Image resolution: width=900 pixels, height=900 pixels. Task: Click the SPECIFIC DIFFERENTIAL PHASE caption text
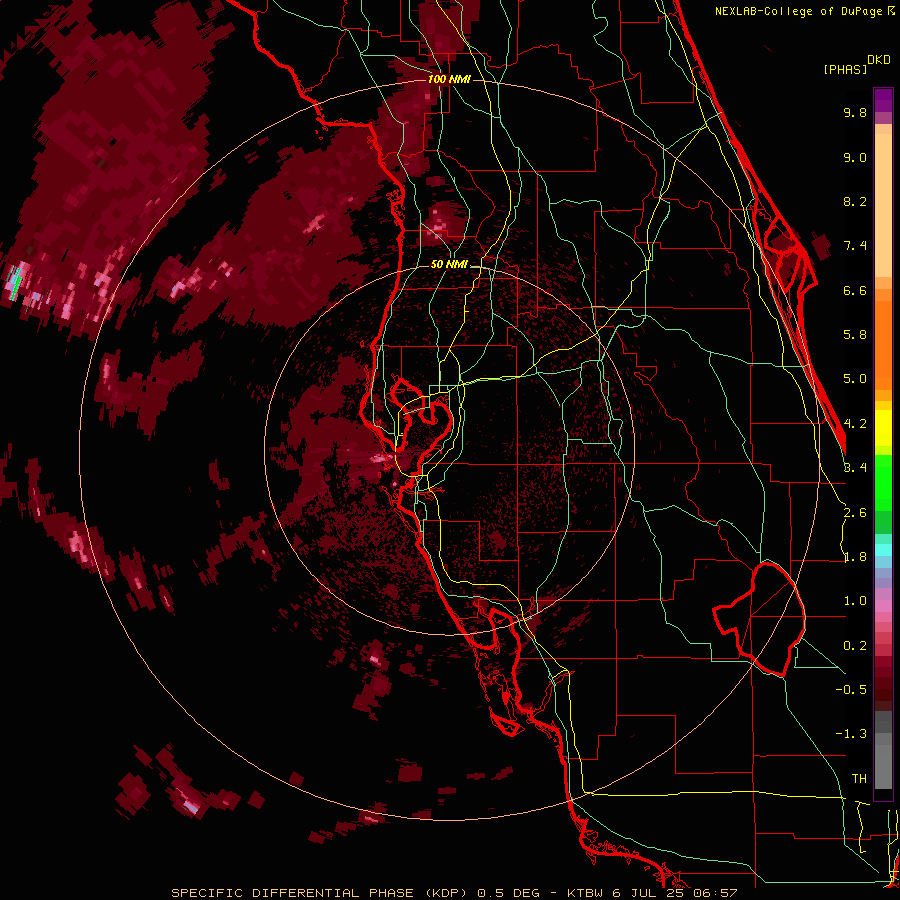295,893
